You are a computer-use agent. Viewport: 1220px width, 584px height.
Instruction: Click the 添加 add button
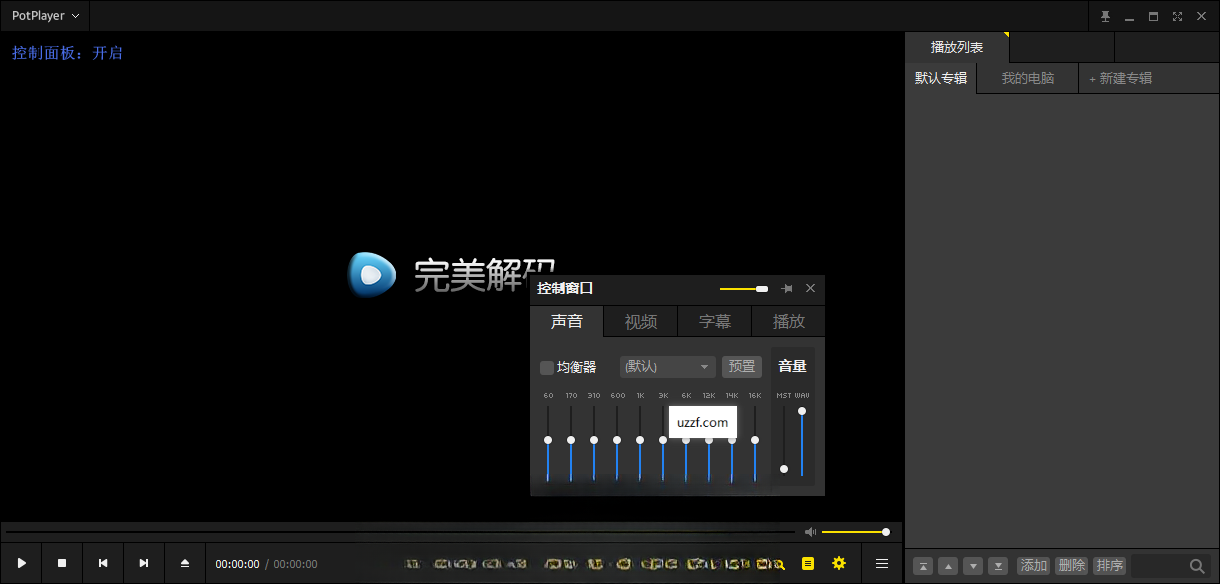pyautogui.click(x=1034, y=566)
